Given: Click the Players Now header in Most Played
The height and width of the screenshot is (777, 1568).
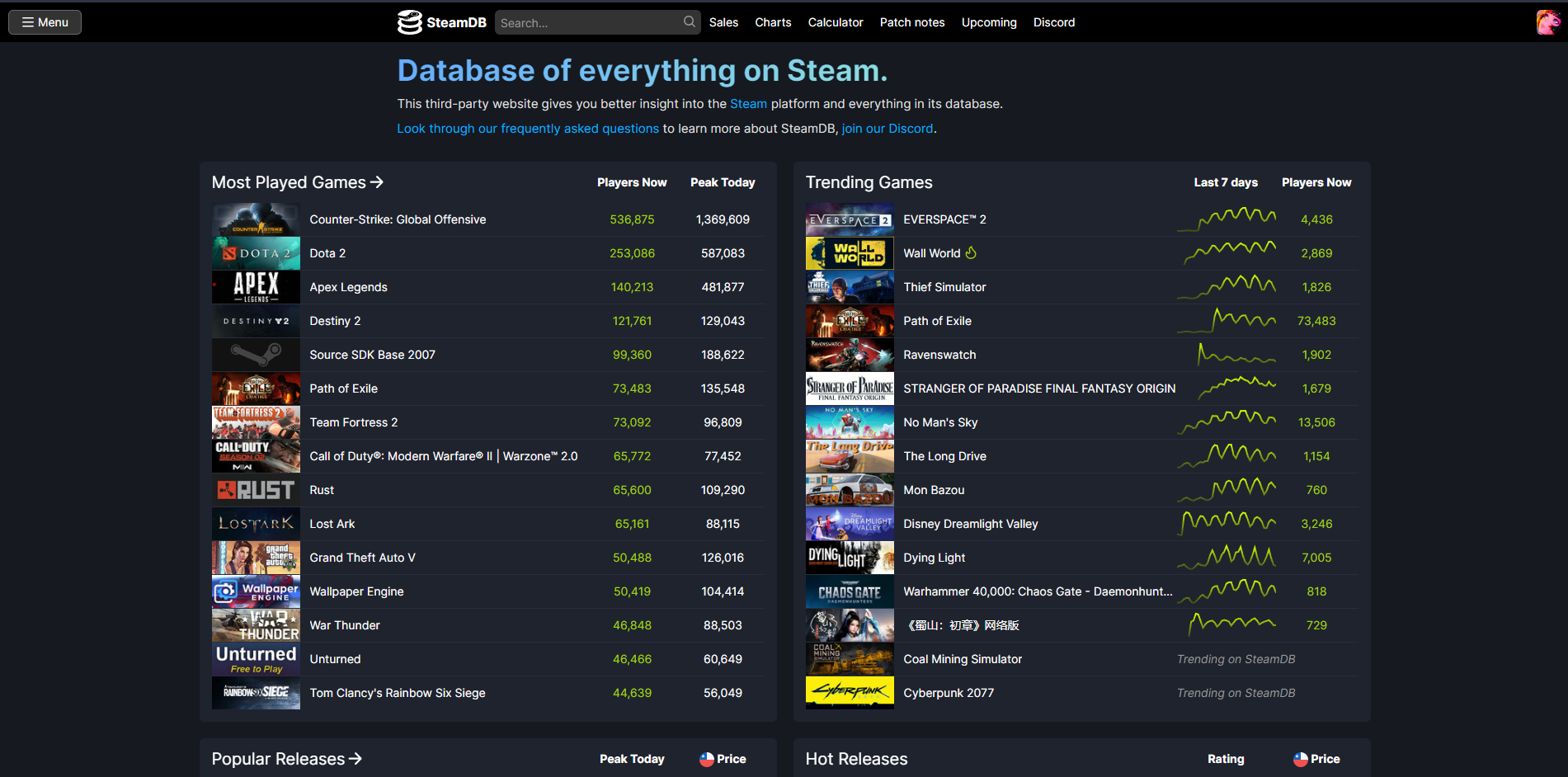Looking at the screenshot, I should pyautogui.click(x=632, y=182).
